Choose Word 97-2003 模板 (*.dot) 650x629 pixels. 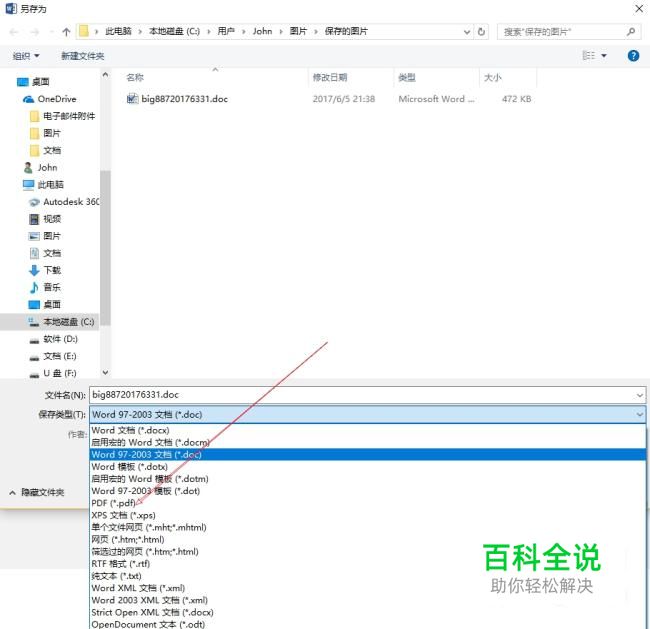pos(368,491)
